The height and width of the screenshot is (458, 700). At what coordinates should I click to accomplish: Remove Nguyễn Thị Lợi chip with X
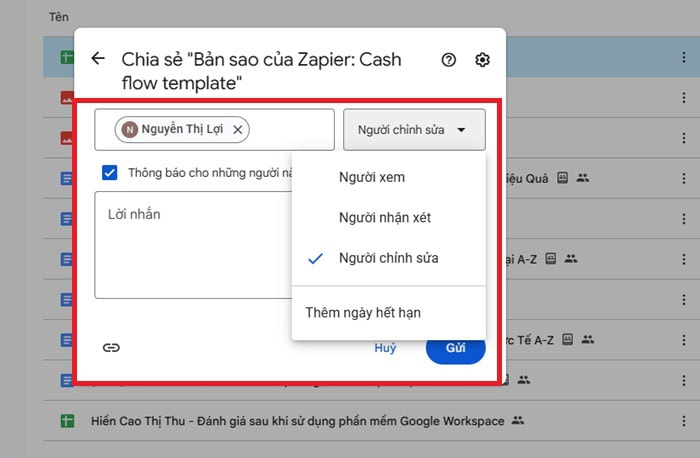tap(237, 130)
